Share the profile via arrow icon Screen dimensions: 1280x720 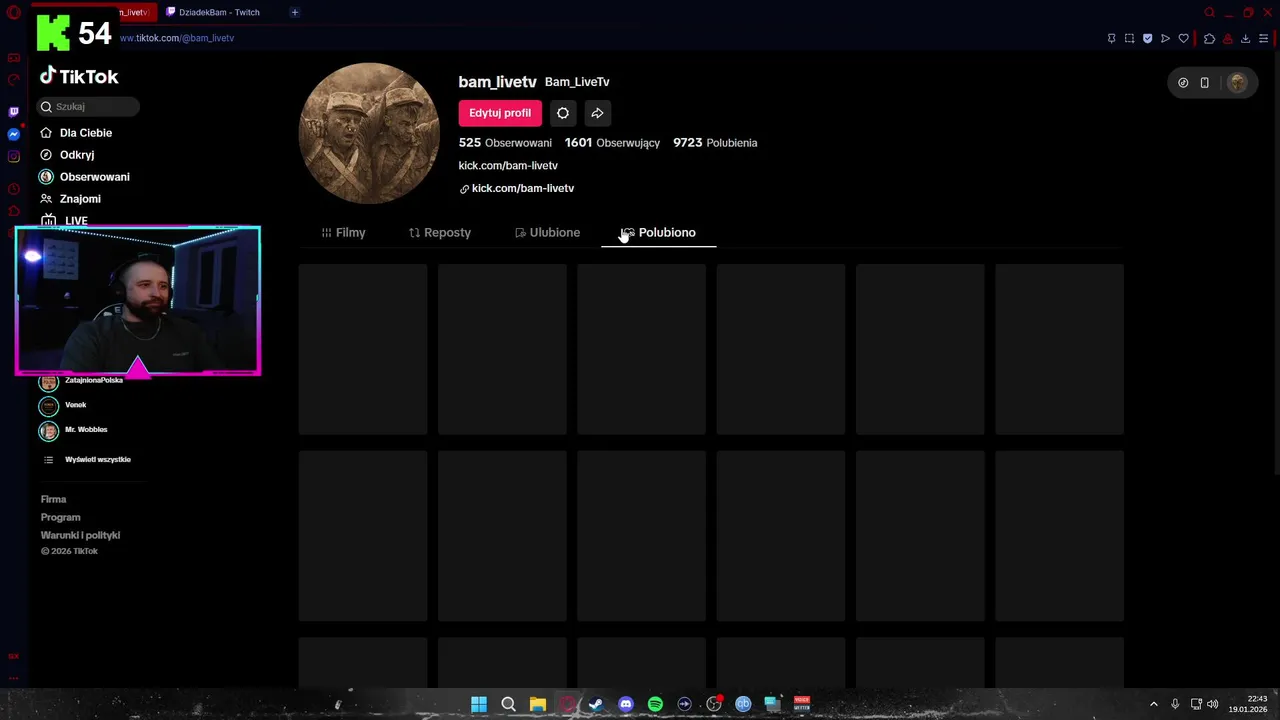(597, 113)
